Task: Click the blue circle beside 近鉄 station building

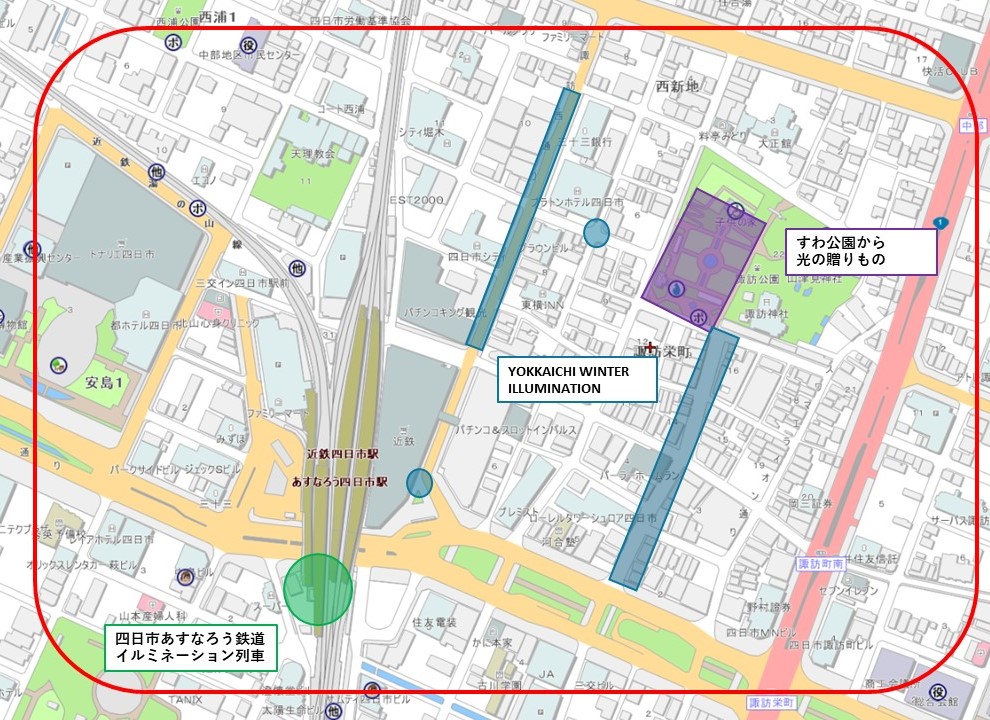Action: coord(420,483)
